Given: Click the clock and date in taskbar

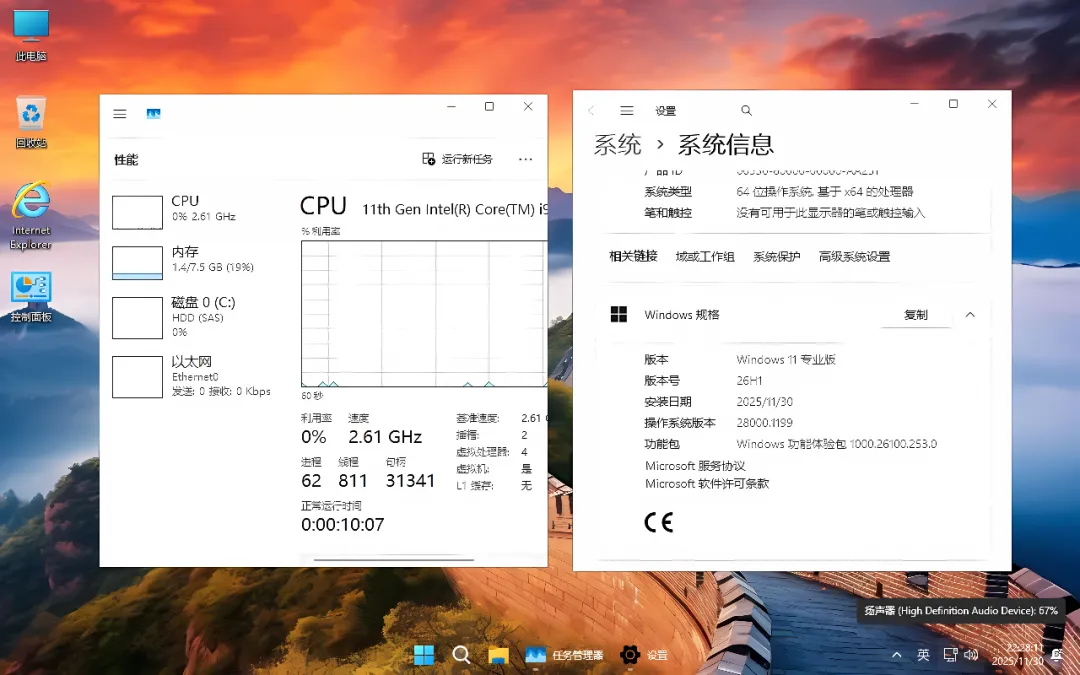Looking at the screenshot, I should pyautogui.click(x=1018, y=654).
